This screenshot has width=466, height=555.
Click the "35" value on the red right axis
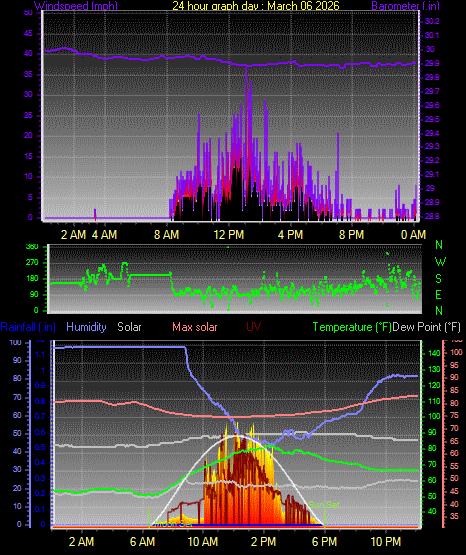[454, 516]
